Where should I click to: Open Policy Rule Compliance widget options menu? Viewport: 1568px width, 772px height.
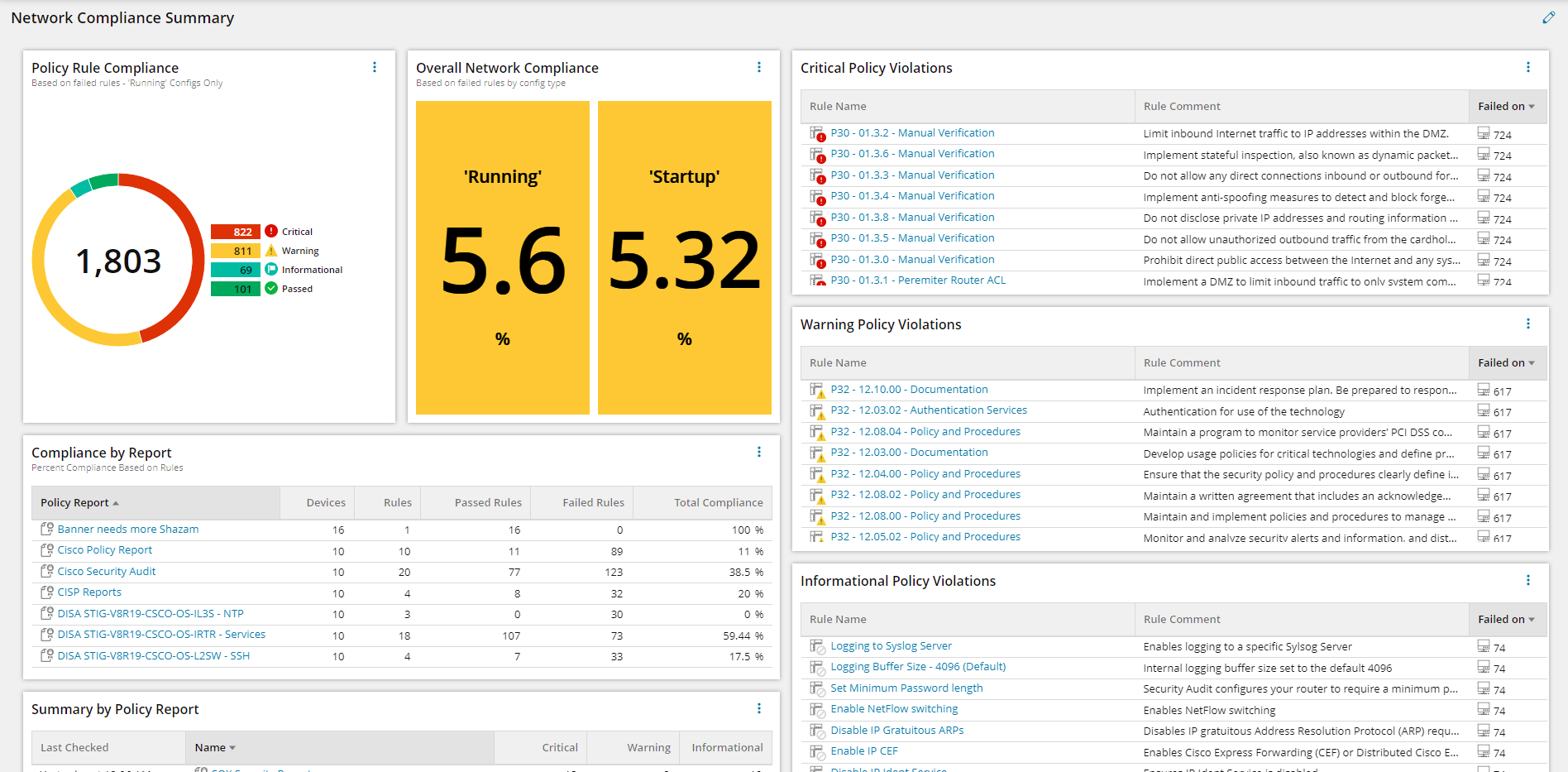click(375, 68)
